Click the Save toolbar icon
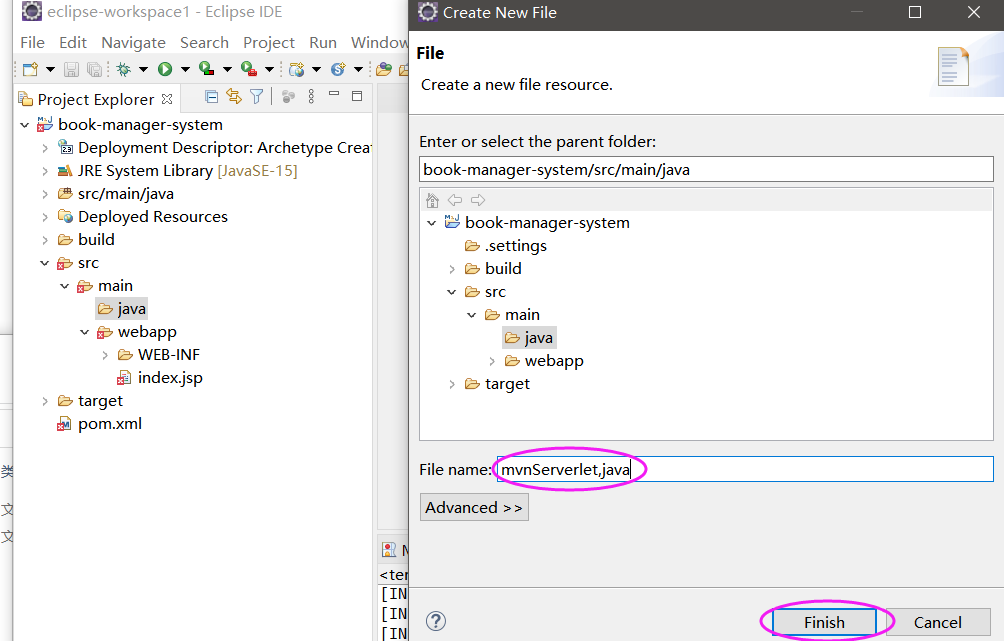The height and width of the screenshot is (641, 1004). (x=71, y=69)
